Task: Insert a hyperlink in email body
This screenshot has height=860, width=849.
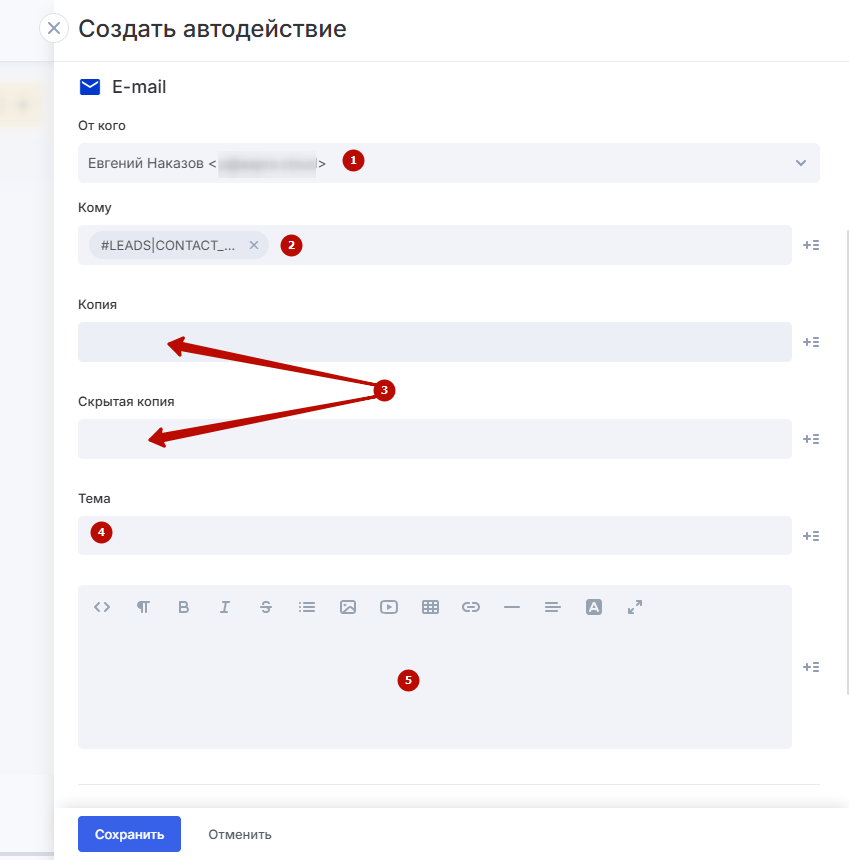Action: pos(471,607)
